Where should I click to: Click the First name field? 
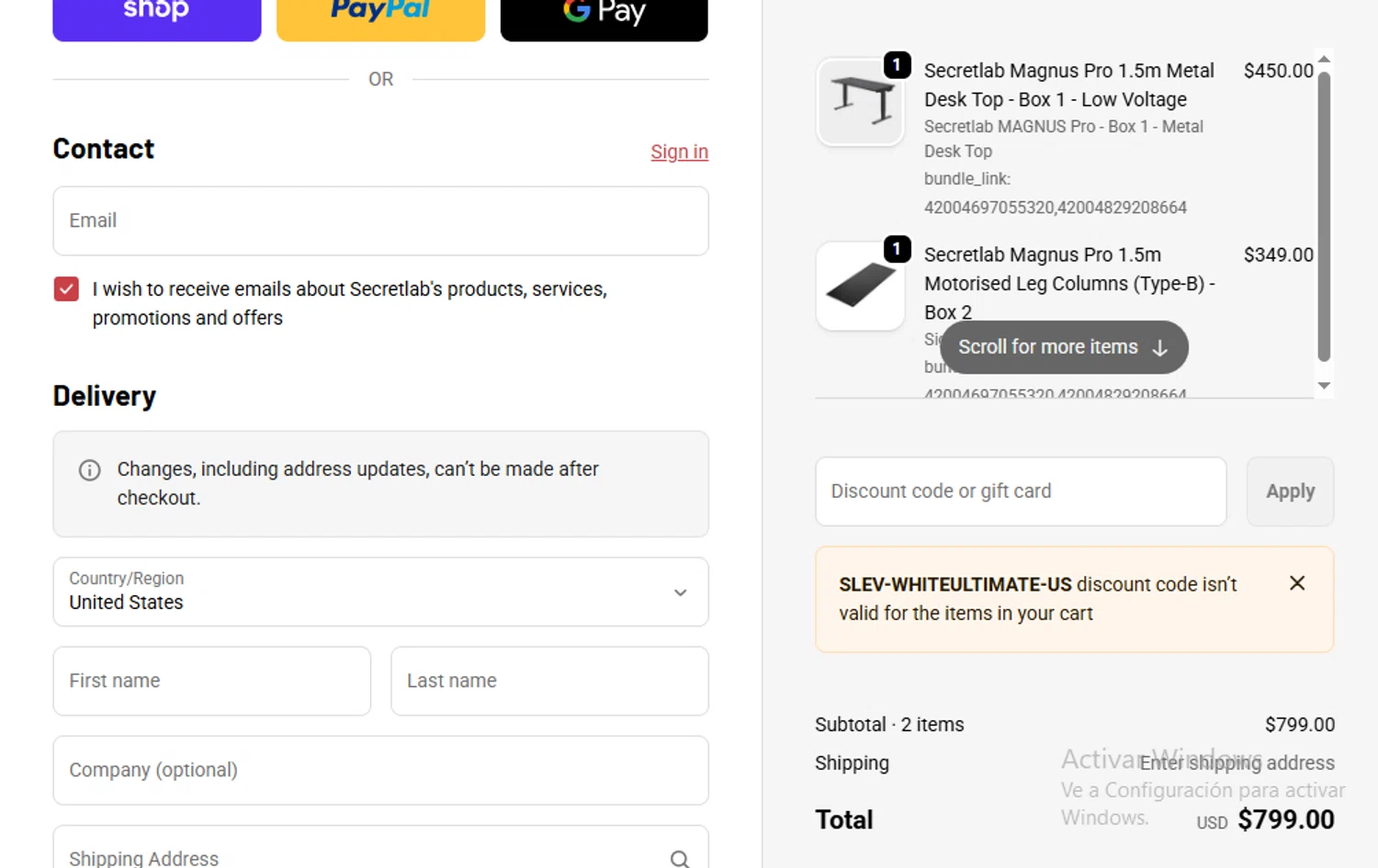(211, 682)
